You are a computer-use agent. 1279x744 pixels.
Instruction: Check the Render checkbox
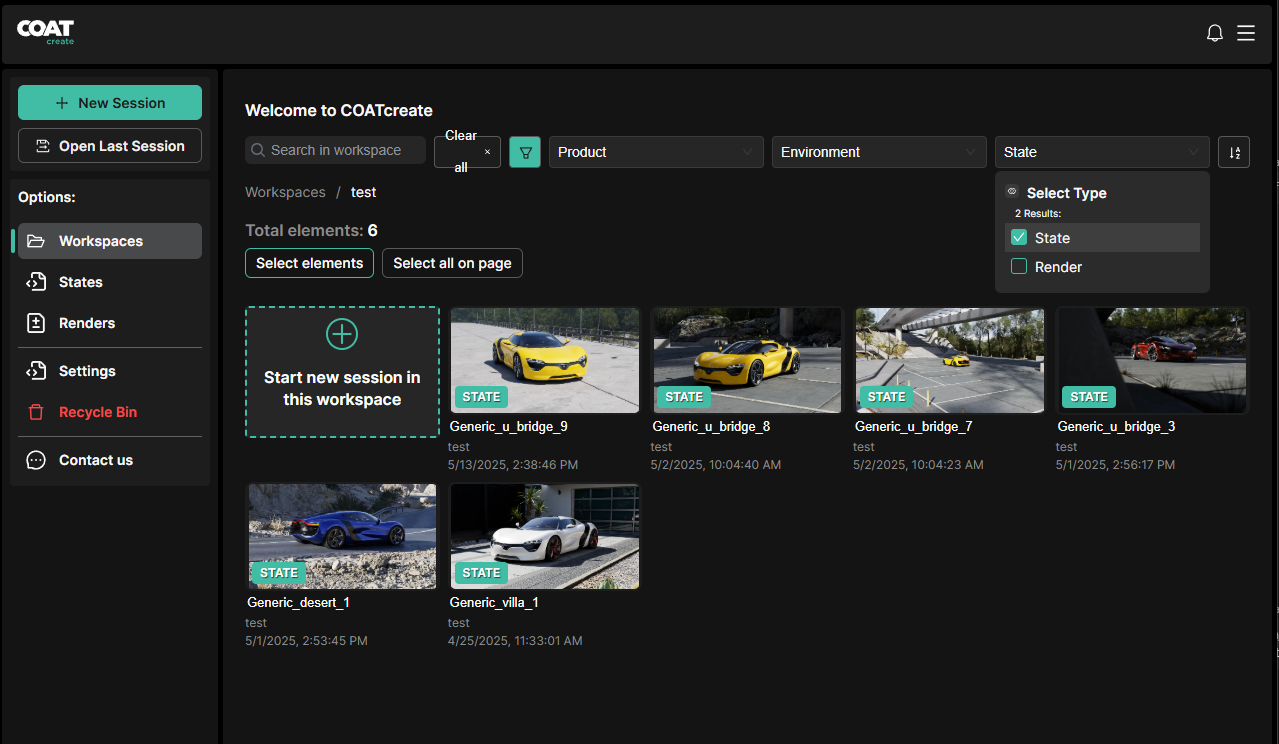pyautogui.click(x=1019, y=267)
